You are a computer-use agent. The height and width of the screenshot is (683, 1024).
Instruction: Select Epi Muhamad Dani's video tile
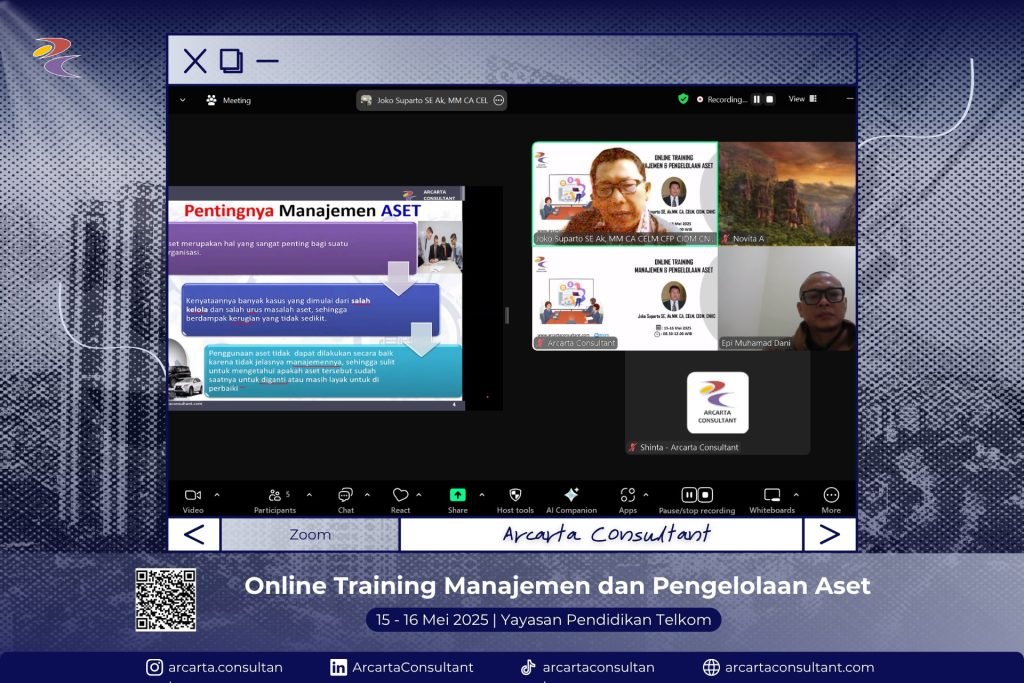787,298
